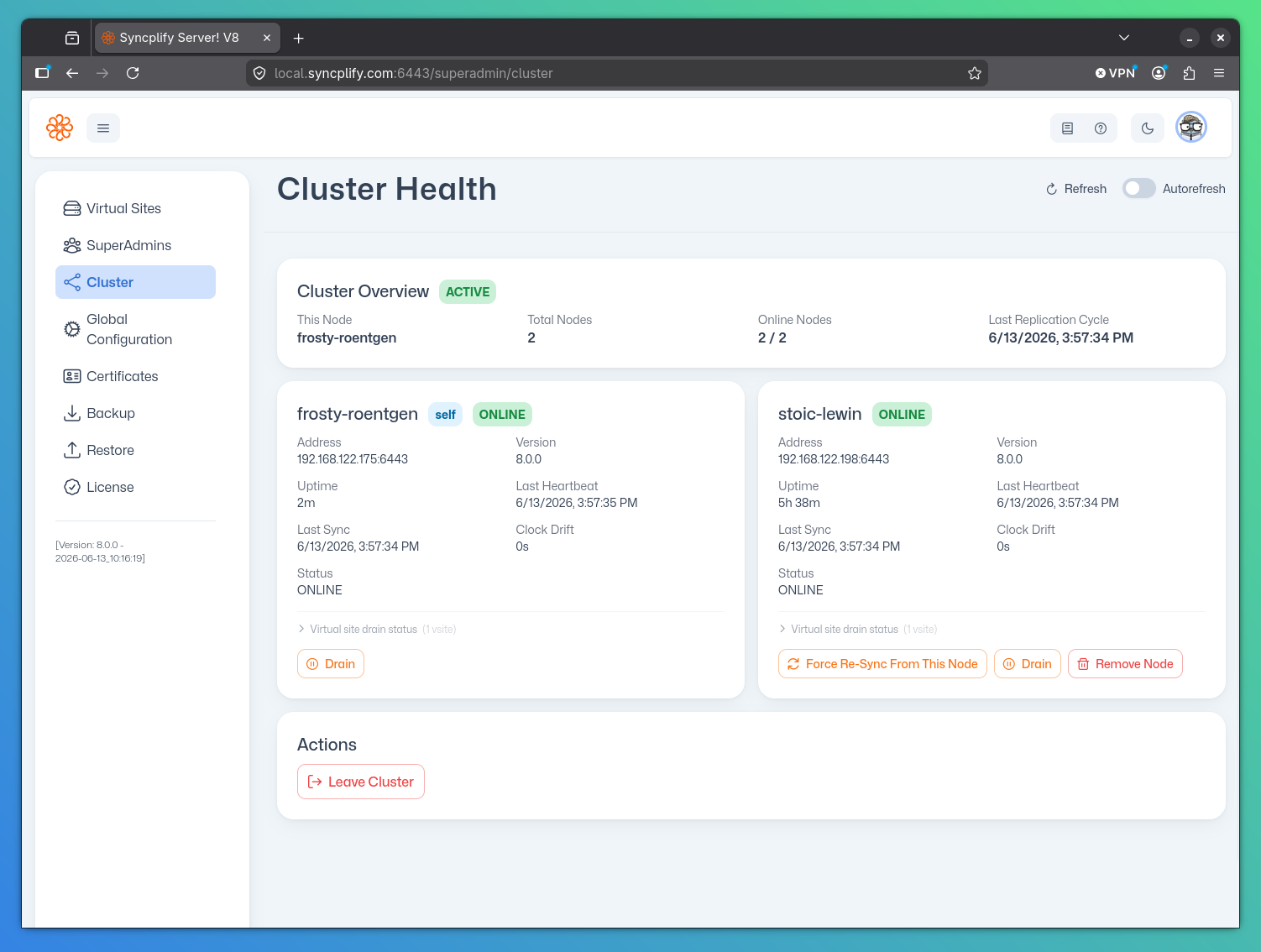Open License in sidebar

135,487
